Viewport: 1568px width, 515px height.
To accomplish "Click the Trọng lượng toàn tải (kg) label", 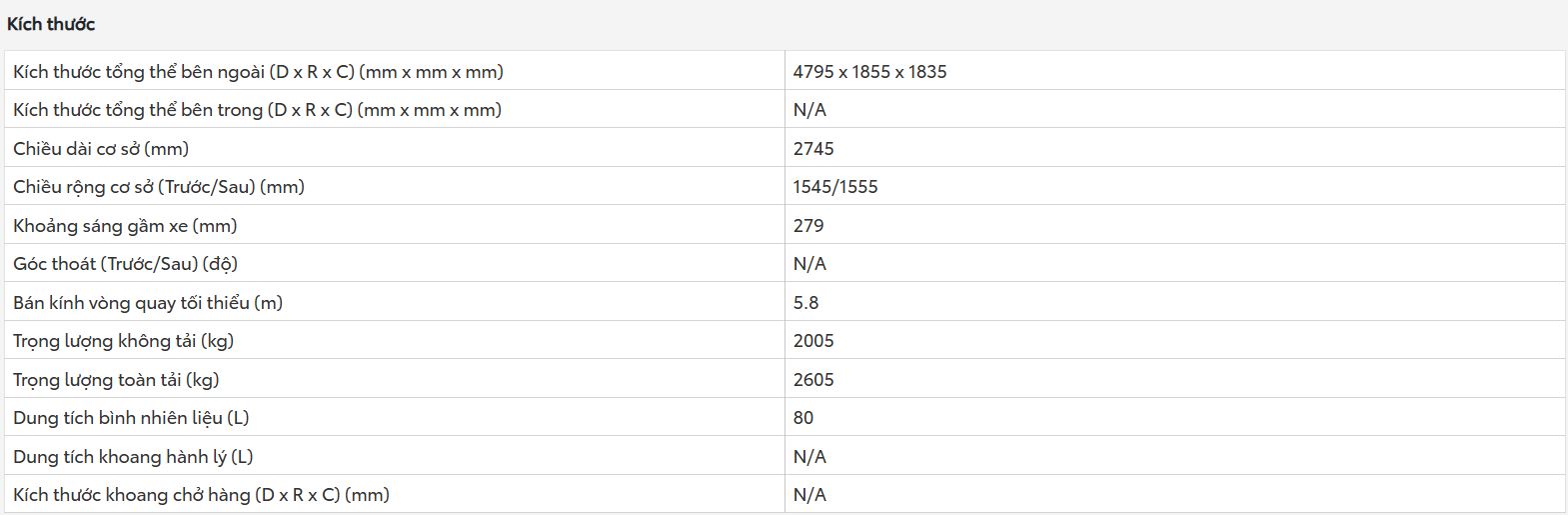I will 116,380.
